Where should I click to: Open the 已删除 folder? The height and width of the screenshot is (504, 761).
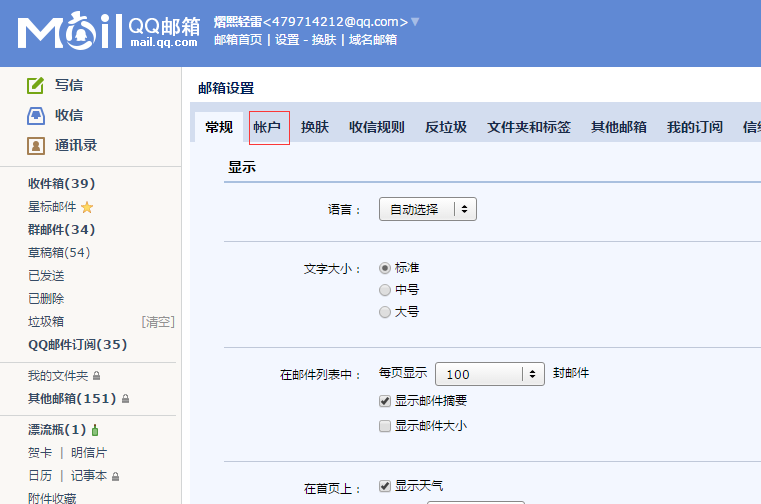click(x=46, y=299)
